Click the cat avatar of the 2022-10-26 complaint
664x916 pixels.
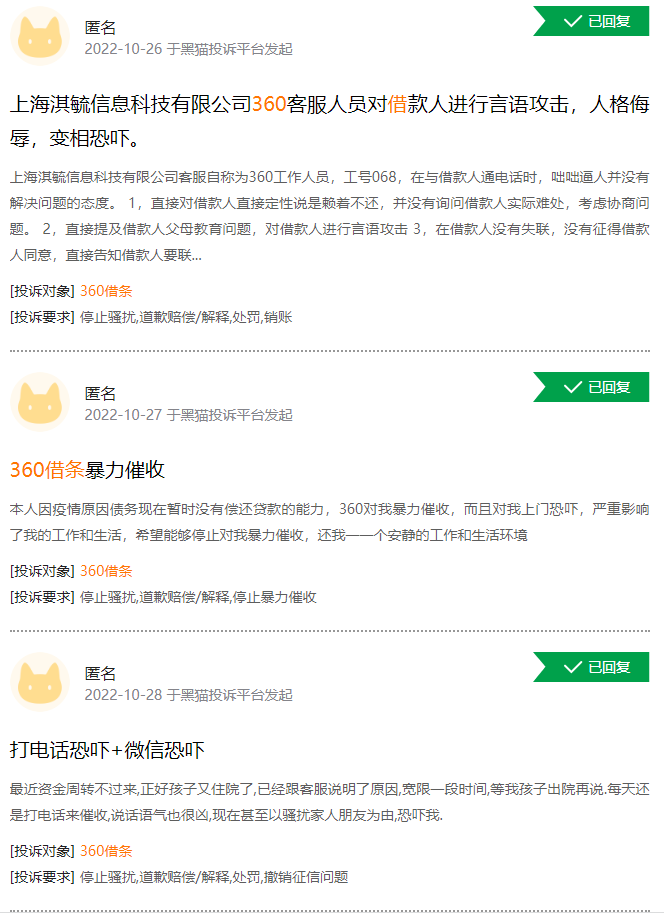[x=39, y=36]
